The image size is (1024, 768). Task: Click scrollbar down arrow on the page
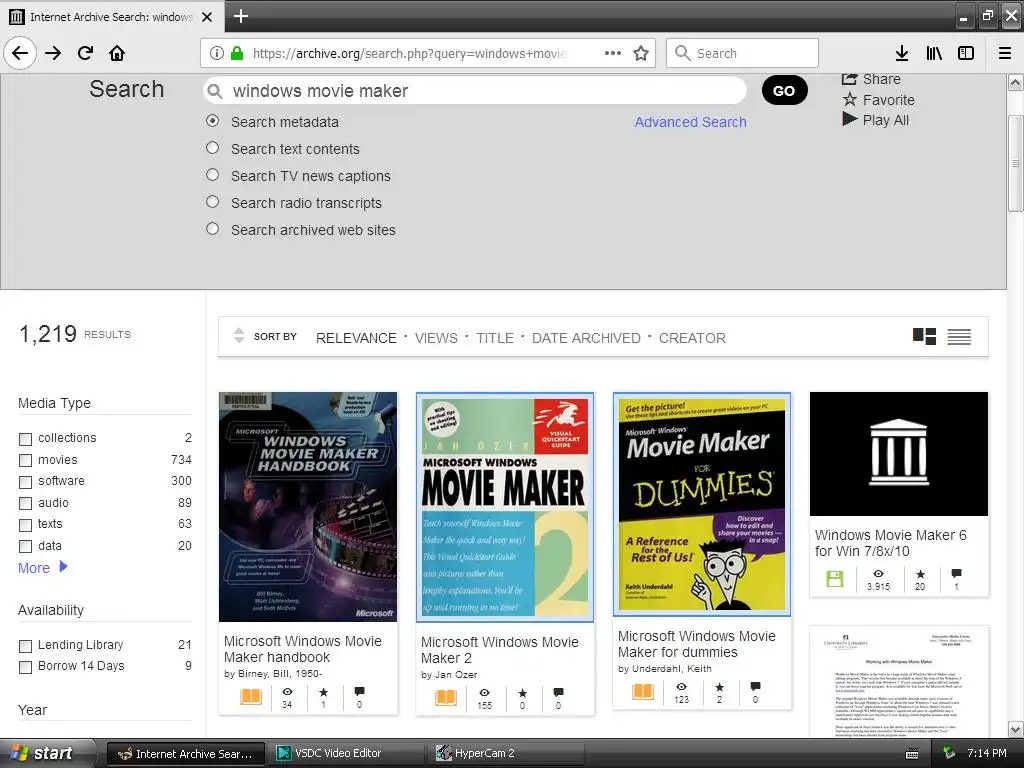[1016, 729]
